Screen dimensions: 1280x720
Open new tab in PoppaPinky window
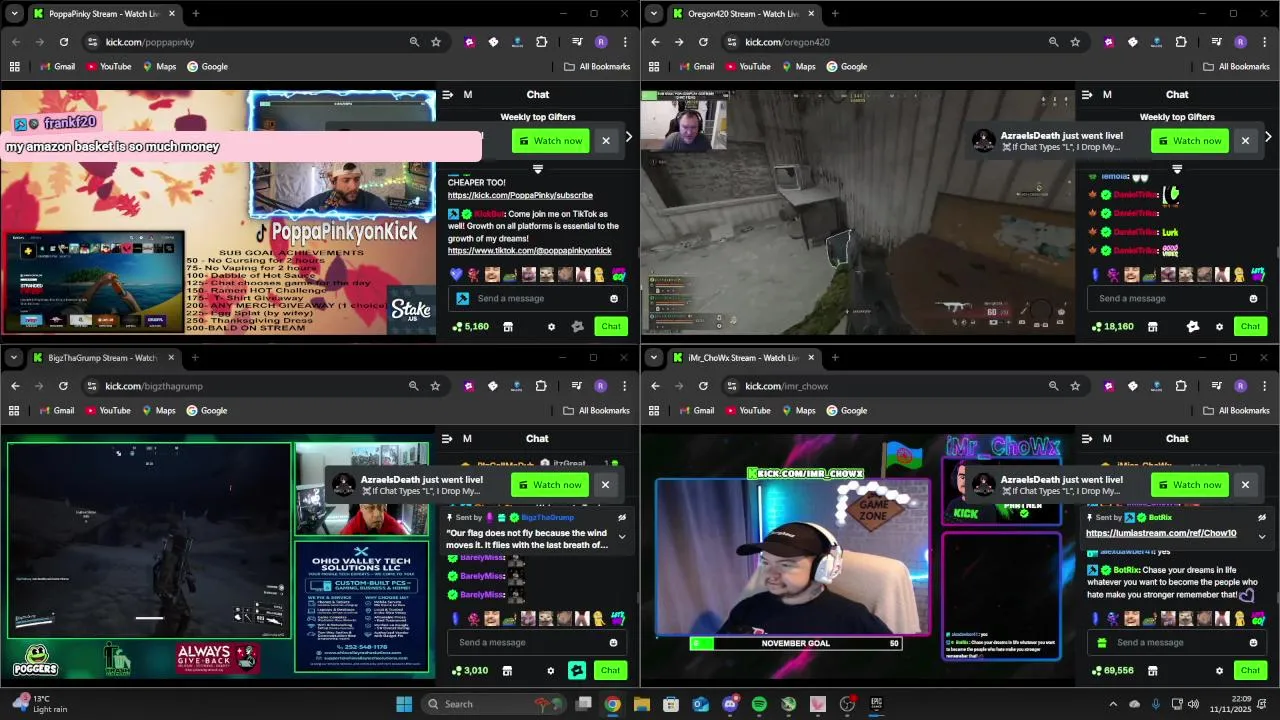click(x=195, y=13)
